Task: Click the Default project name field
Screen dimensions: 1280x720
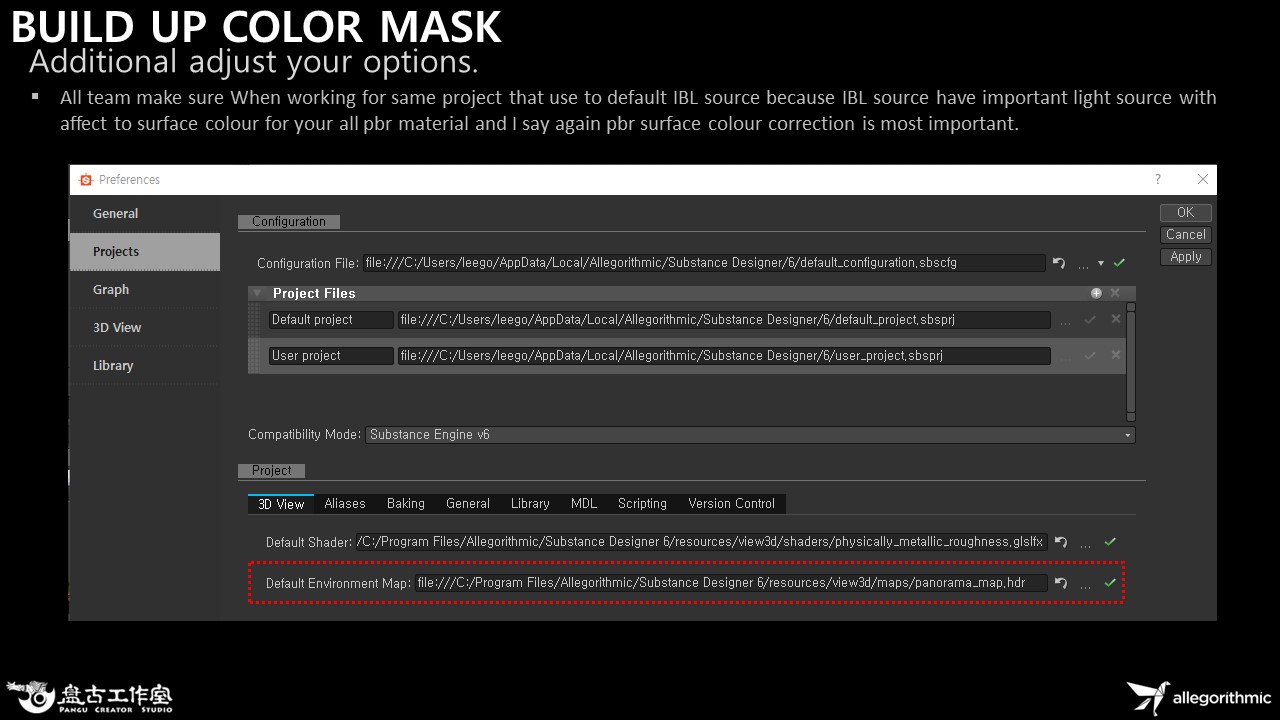Action: 331,320
